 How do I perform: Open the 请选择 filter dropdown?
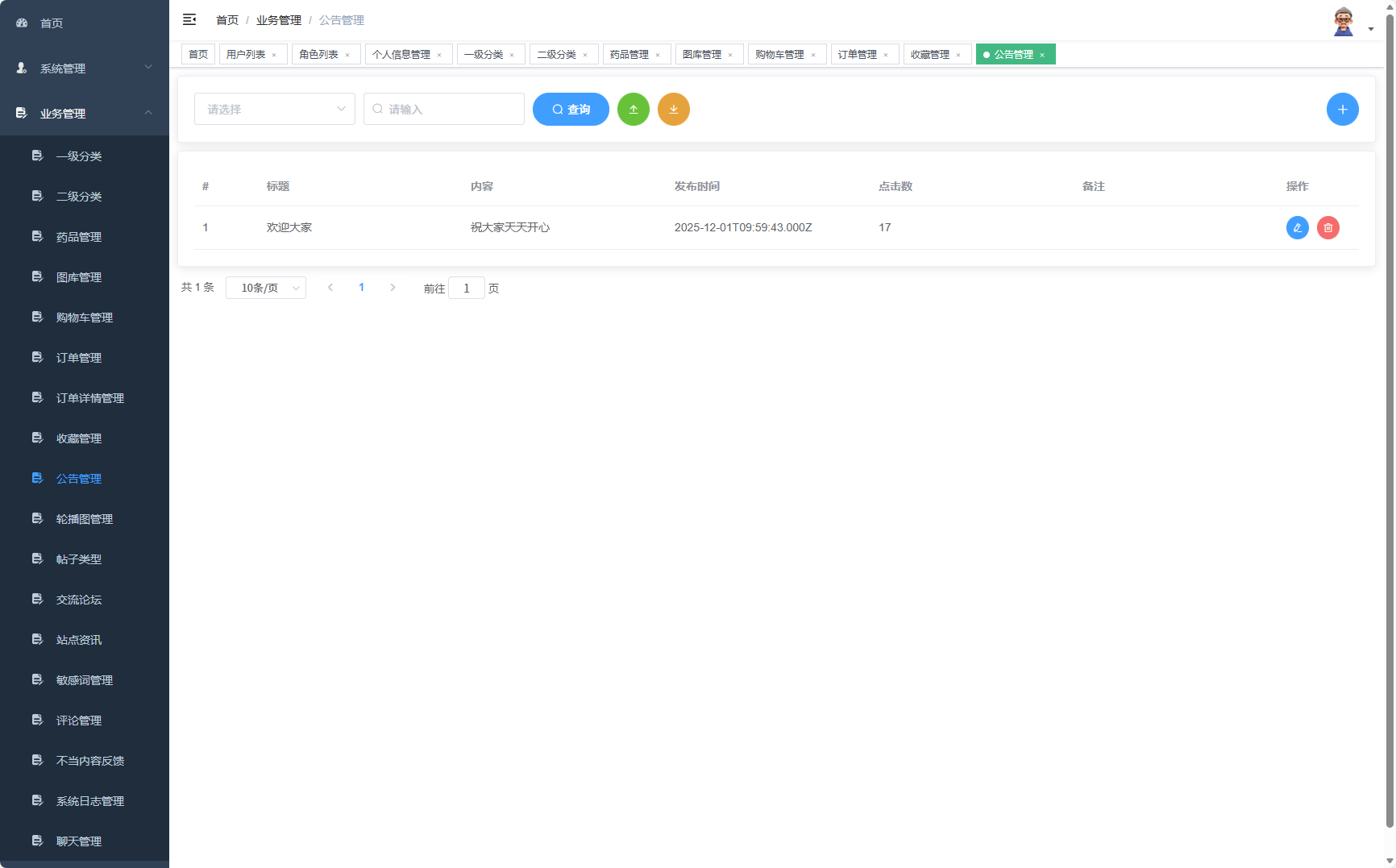coord(274,109)
